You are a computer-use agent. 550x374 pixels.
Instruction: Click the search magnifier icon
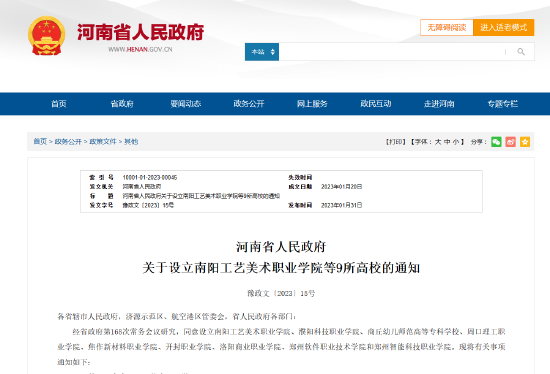tap(521, 52)
